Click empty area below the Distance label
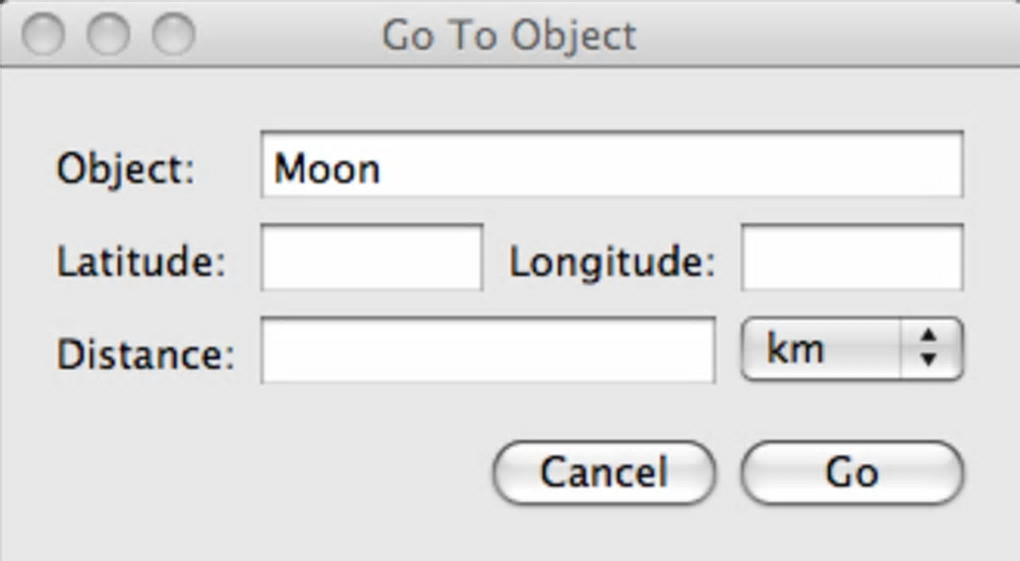The image size is (1020, 561). pyautogui.click(x=146, y=460)
